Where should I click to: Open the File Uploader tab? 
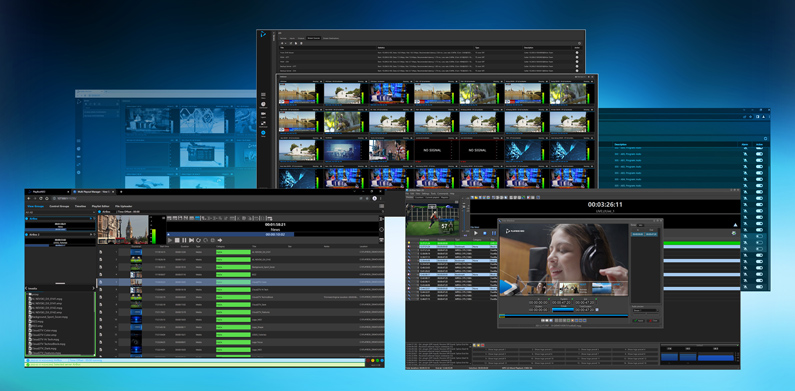tap(123, 206)
